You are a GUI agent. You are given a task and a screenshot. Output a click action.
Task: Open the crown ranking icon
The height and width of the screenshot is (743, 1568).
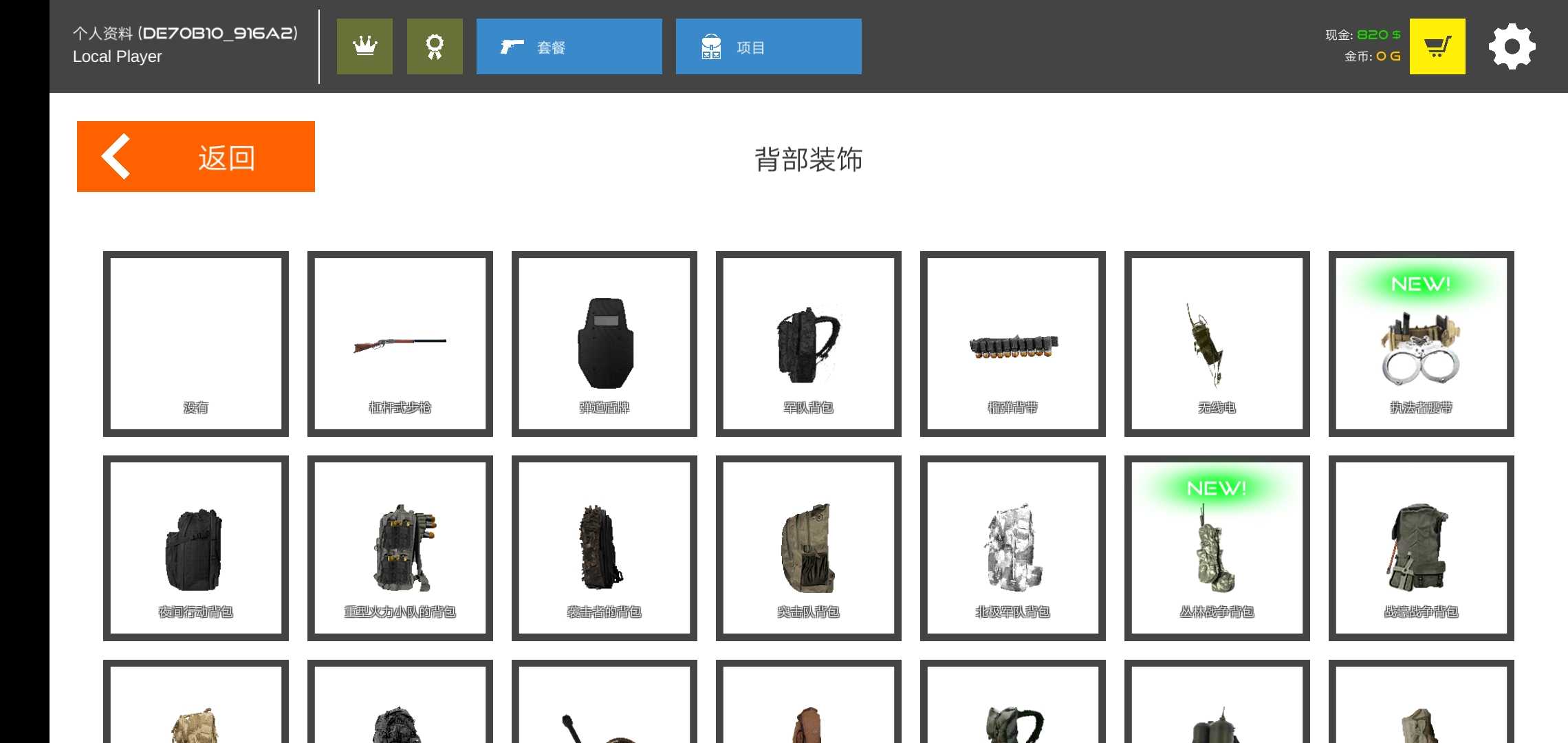click(x=364, y=46)
